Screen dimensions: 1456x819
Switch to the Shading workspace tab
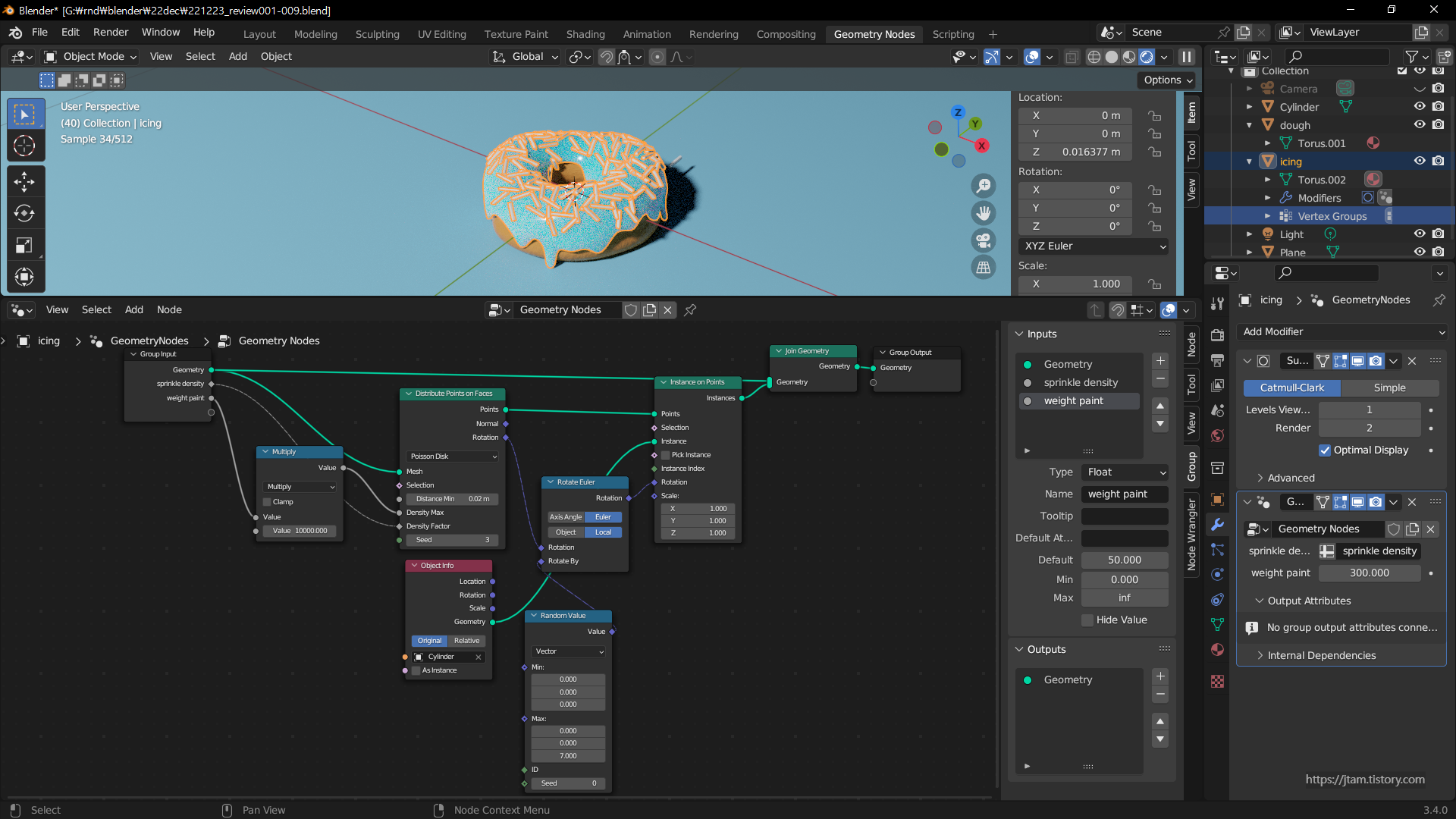(585, 34)
